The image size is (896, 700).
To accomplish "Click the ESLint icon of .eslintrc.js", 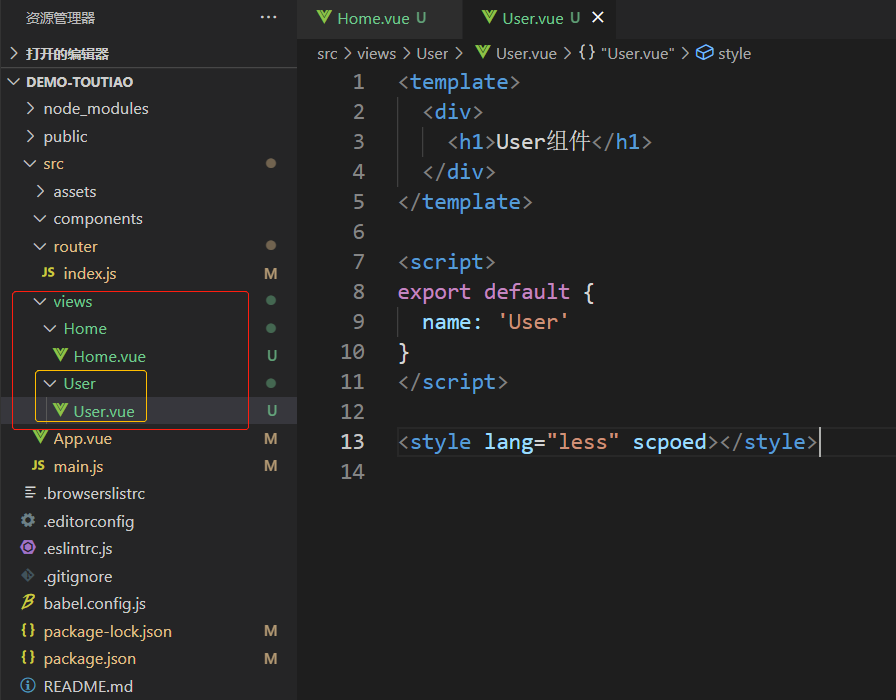I will pos(28,548).
